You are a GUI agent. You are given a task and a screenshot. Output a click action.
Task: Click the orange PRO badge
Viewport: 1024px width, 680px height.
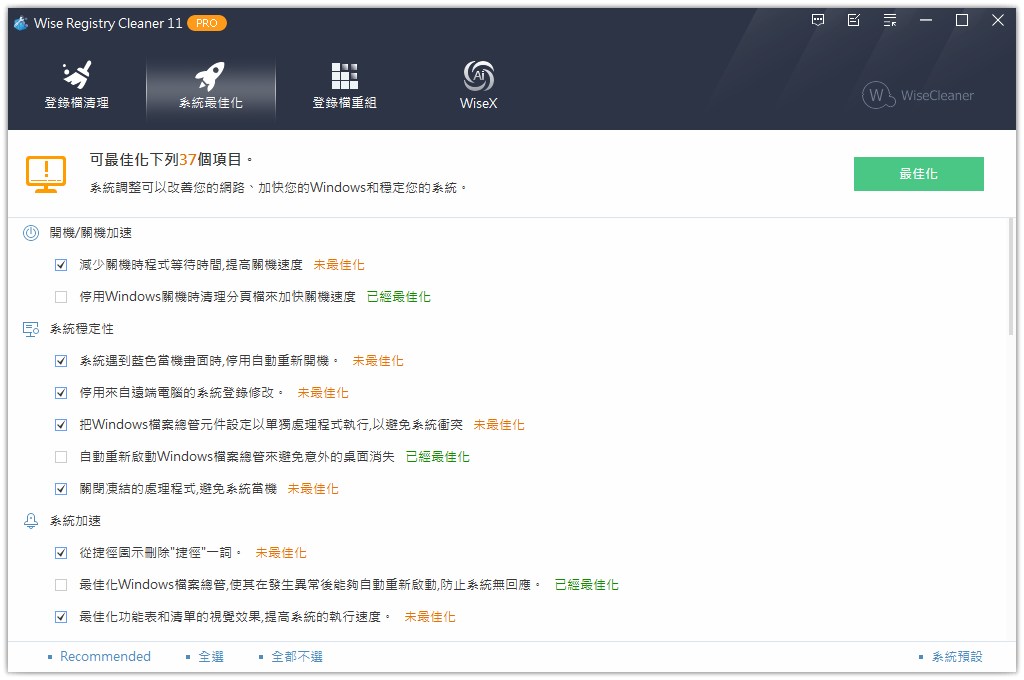tap(206, 24)
